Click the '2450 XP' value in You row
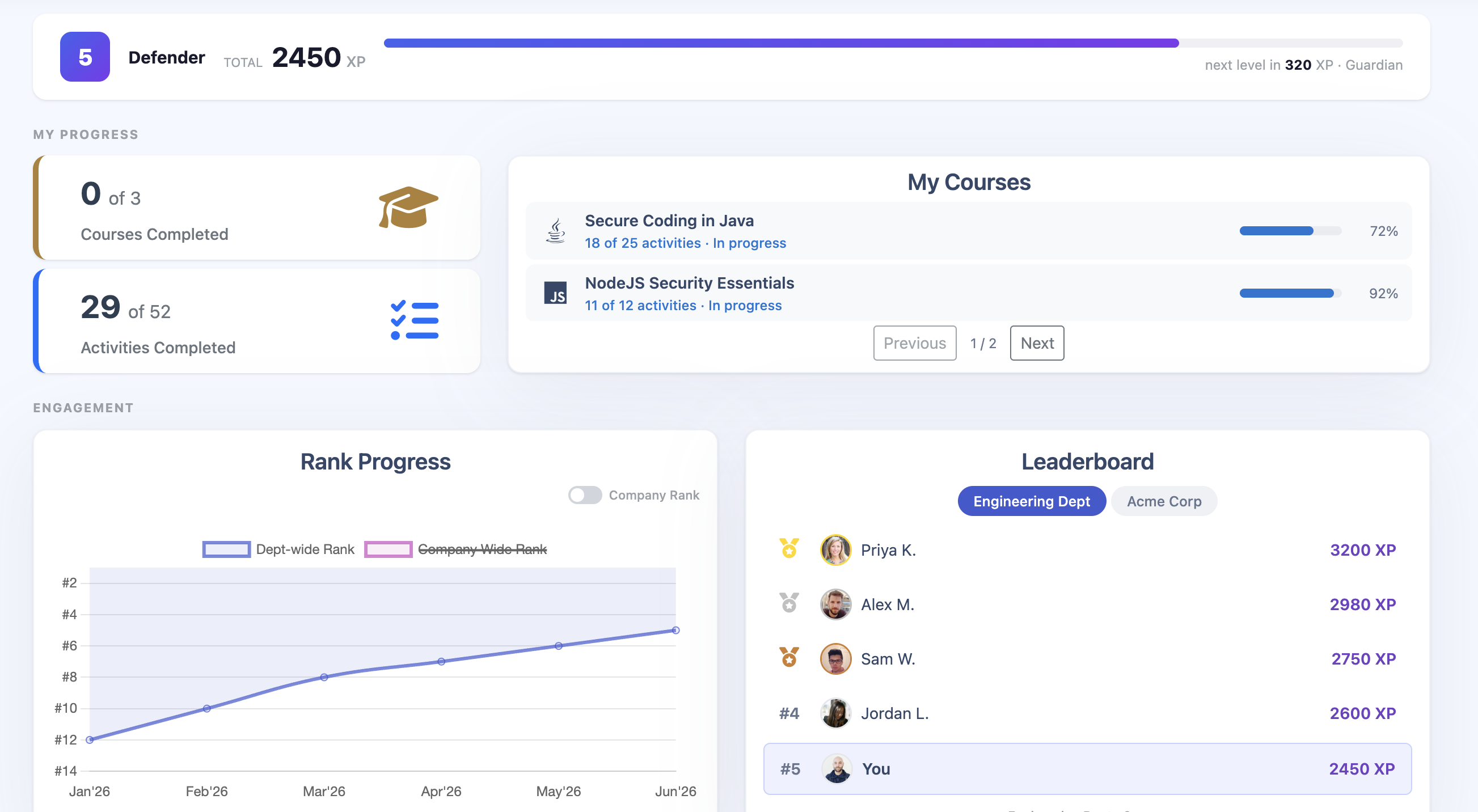The width and height of the screenshot is (1478, 812). click(x=1362, y=769)
